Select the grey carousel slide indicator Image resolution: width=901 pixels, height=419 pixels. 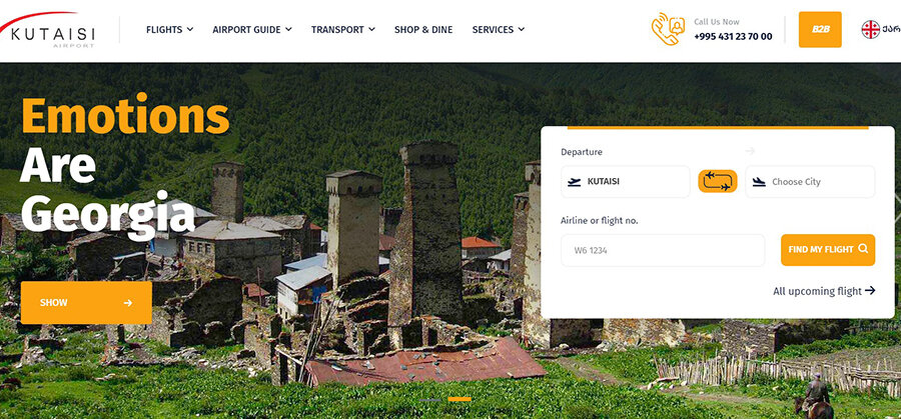pyautogui.click(x=430, y=399)
